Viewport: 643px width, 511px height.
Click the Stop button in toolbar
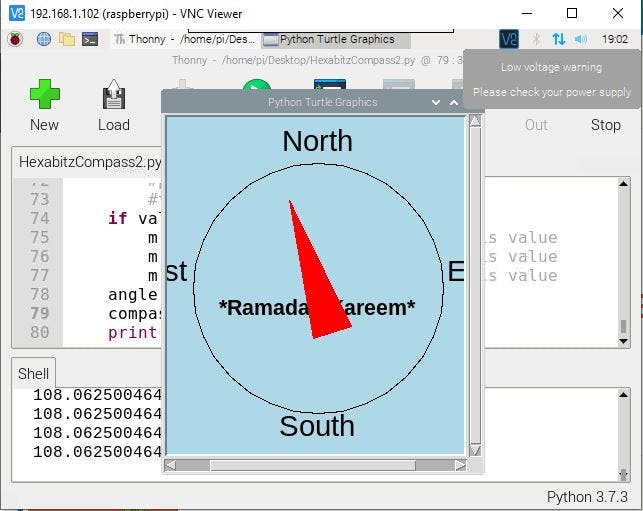point(605,125)
